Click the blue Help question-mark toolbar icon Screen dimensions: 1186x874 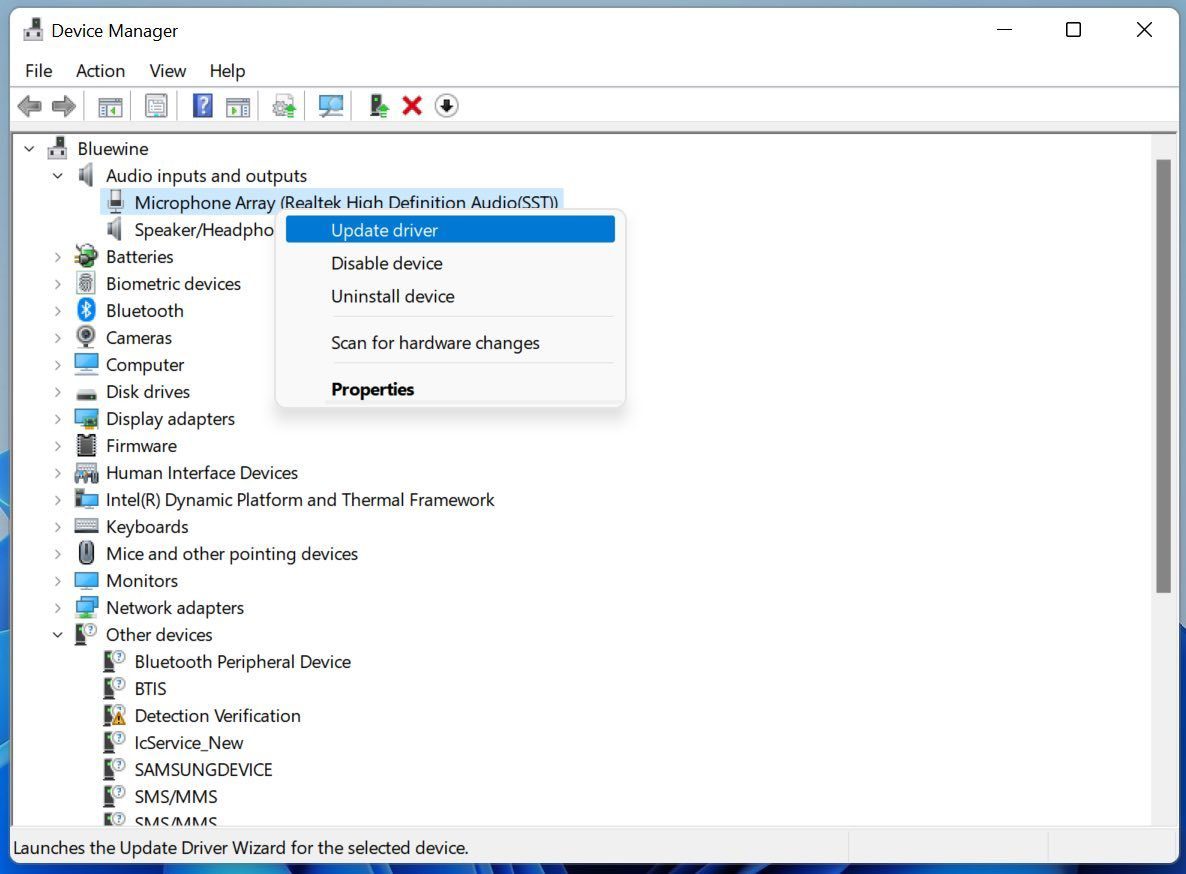(203, 106)
